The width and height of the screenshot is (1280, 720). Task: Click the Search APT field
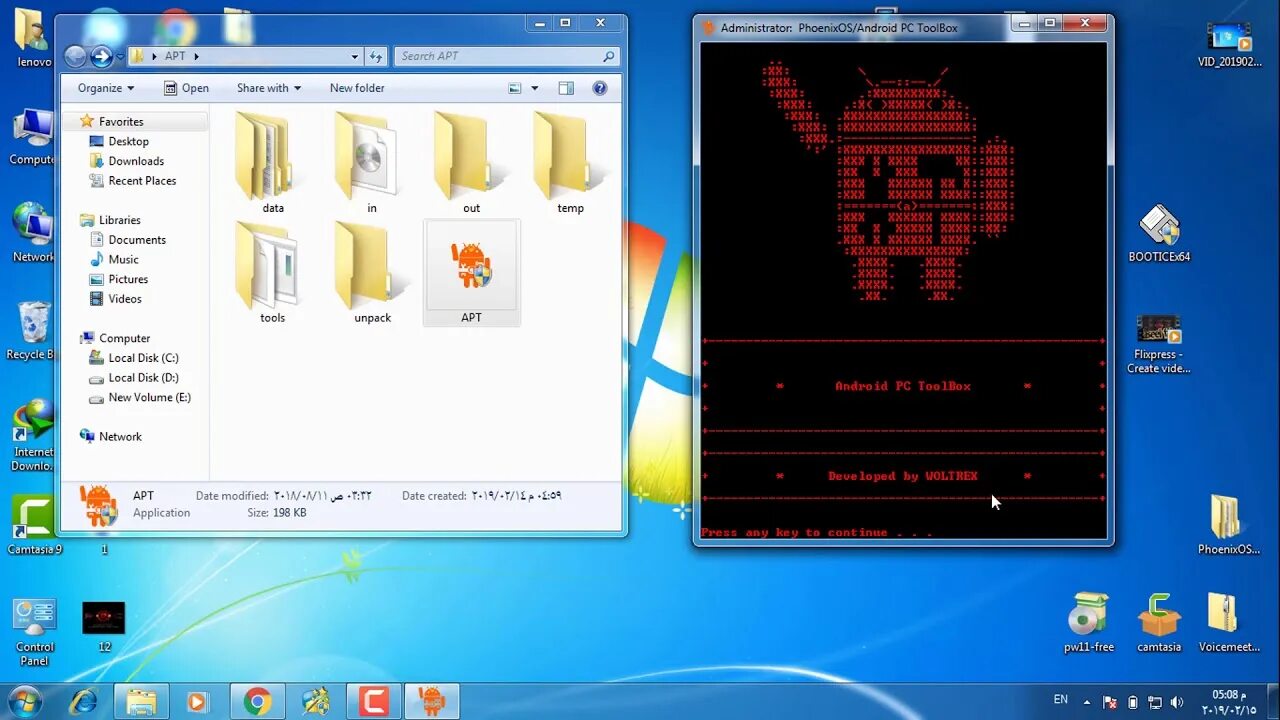[506, 56]
